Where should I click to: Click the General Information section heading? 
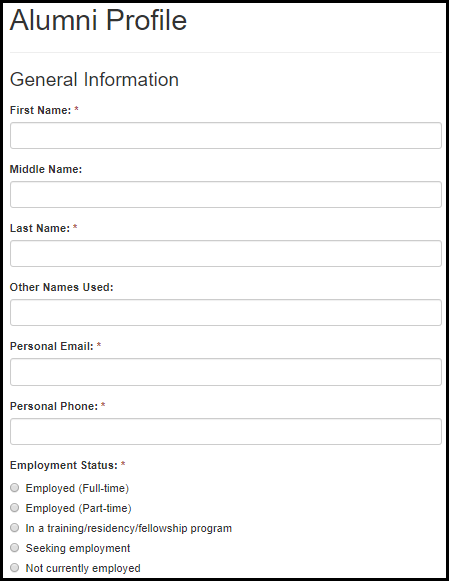pos(94,79)
